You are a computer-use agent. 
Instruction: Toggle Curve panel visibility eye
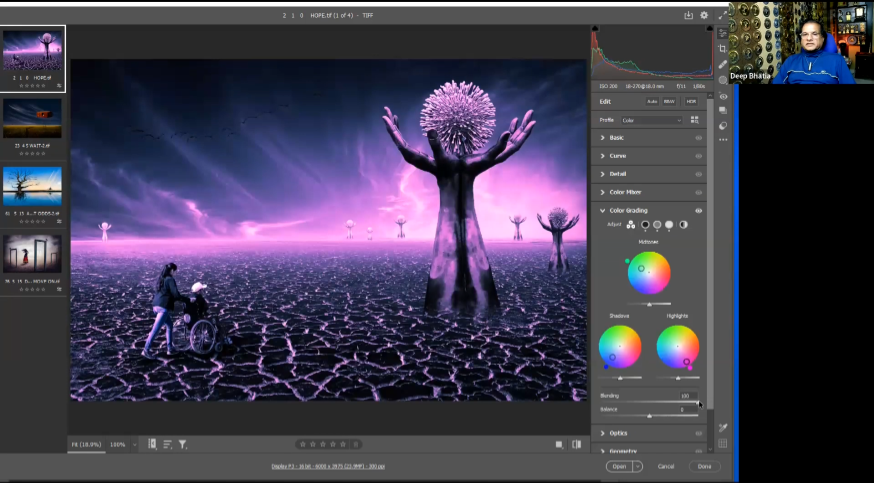pyautogui.click(x=698, y=156)
